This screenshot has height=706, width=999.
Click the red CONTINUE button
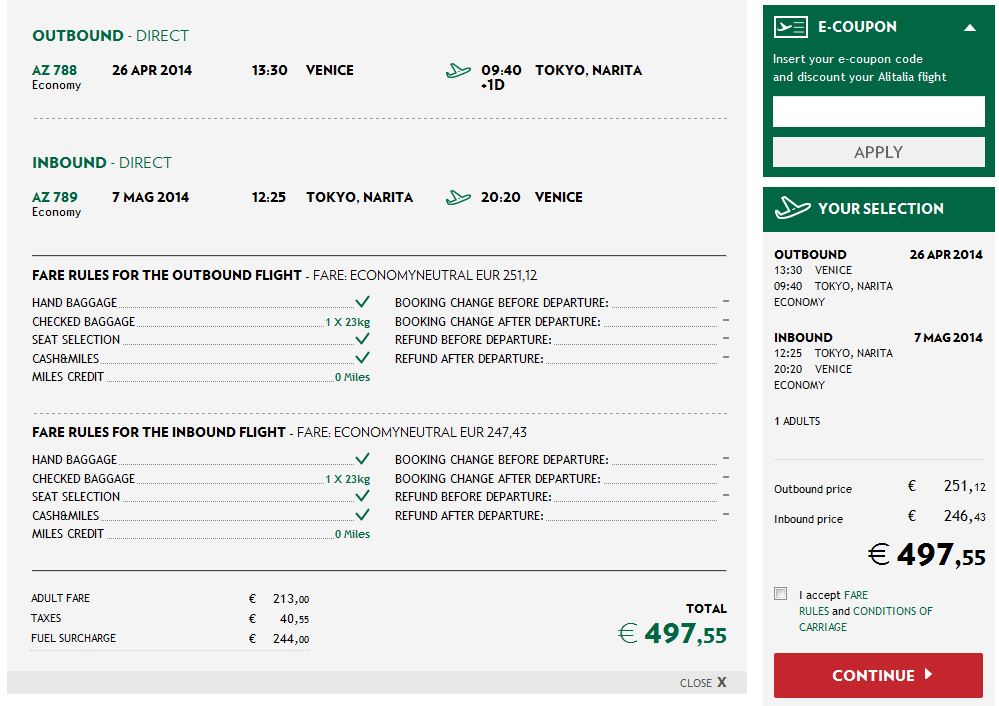[x=879, y=675]
